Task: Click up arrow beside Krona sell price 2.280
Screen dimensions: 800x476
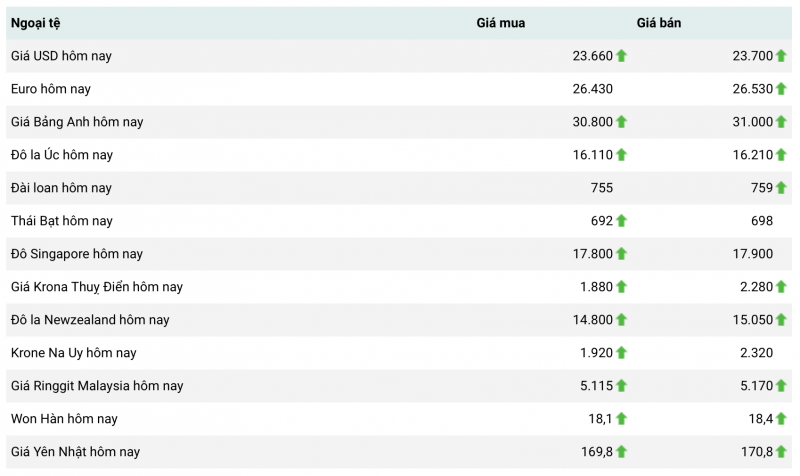Action: [781, 287]
